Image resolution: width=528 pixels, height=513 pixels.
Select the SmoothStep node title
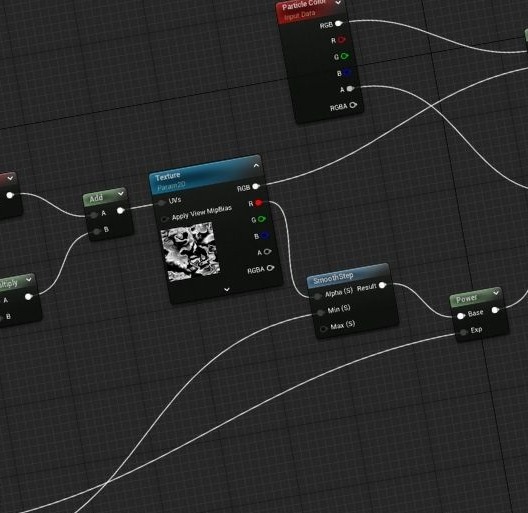(333, 278)
